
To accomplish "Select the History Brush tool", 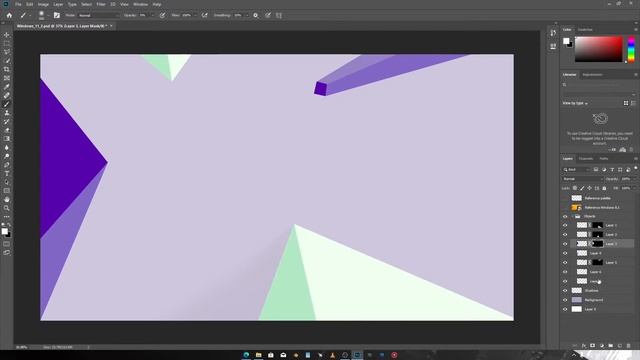I will point(7,122).
